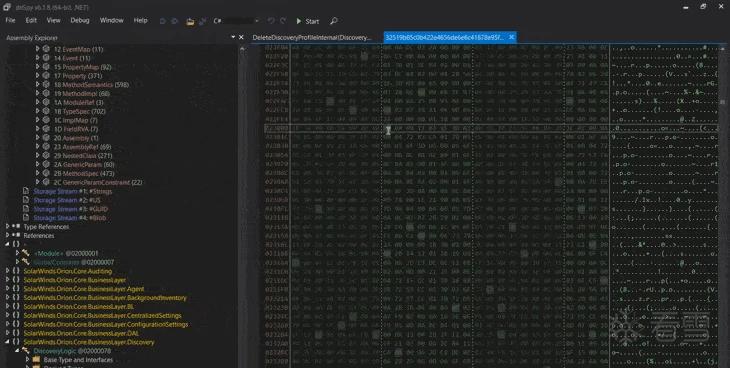Image resolution: width=730 pixels, height=368 pixels.
Task: Open the Debug menu
Action: [80, 20]
